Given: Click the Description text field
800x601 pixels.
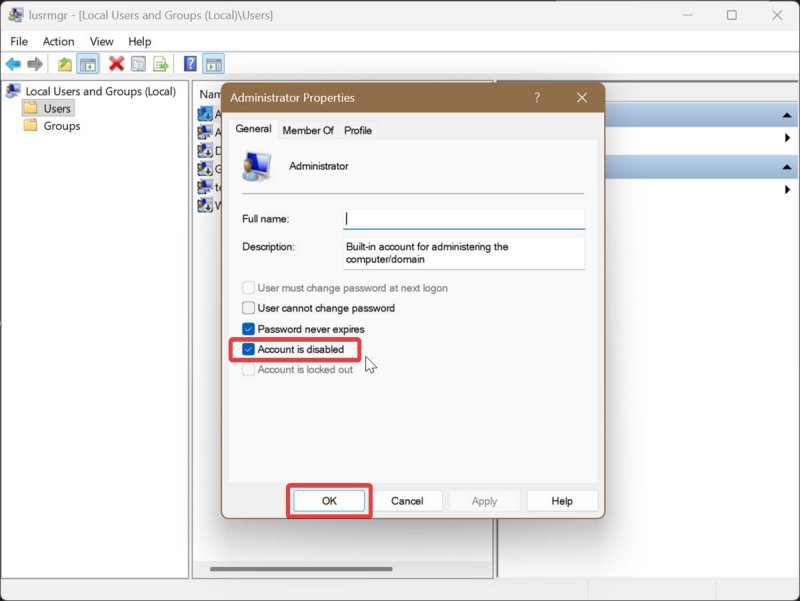Looking at the screenshot, I should click(464, 253).
